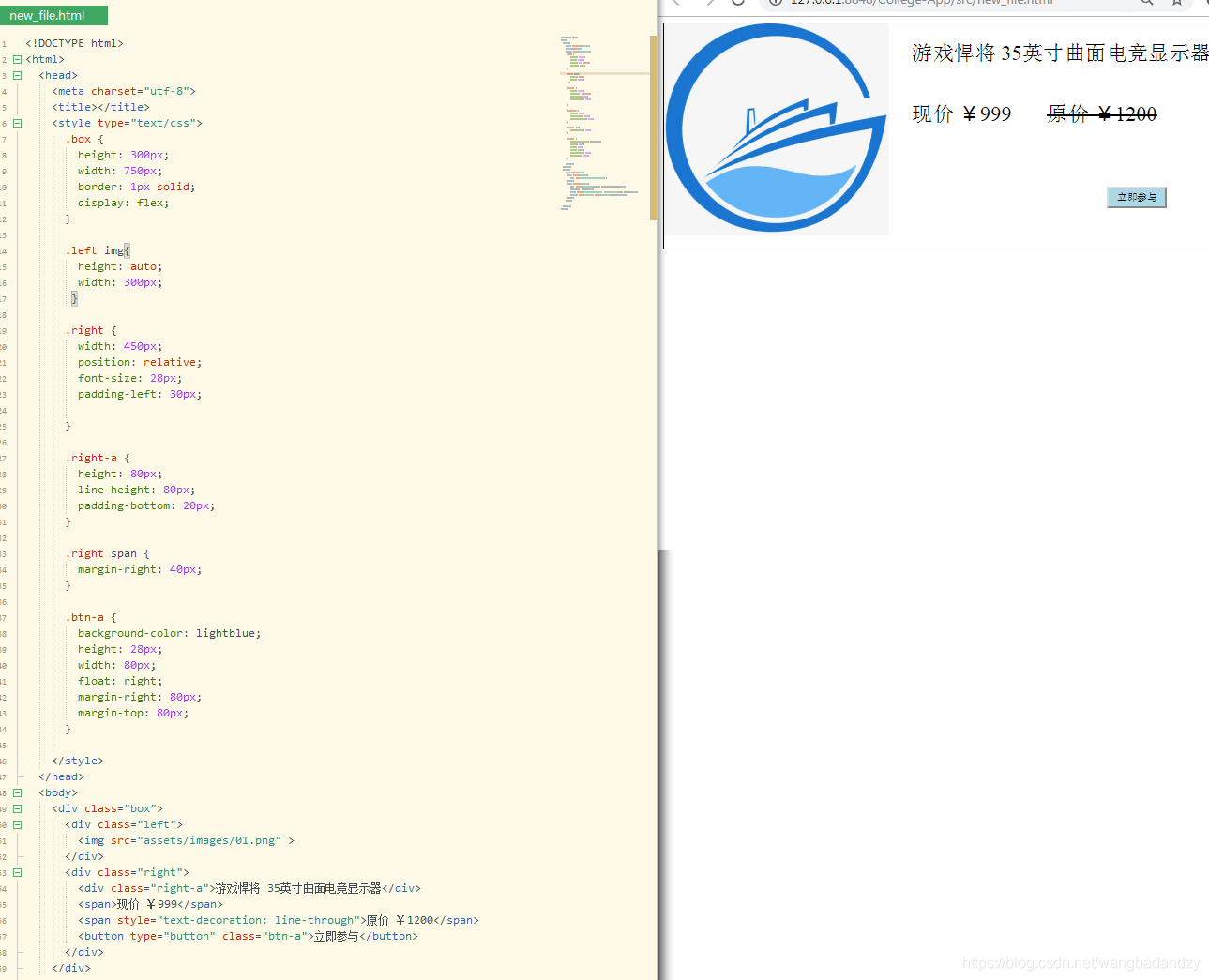Viewport: 1209px width, 980px height.
Task: Click the current price 现价 ￥999
Action: pyautogui.click(x=961, y=114)
